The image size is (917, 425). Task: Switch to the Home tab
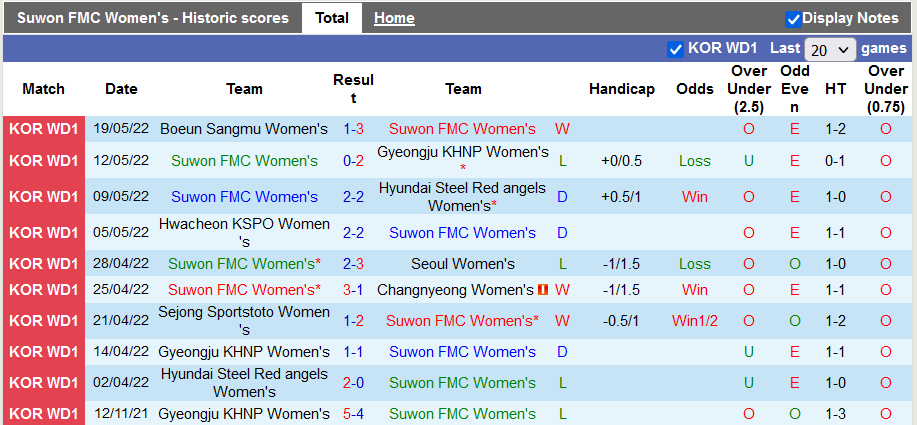[394, 18]
